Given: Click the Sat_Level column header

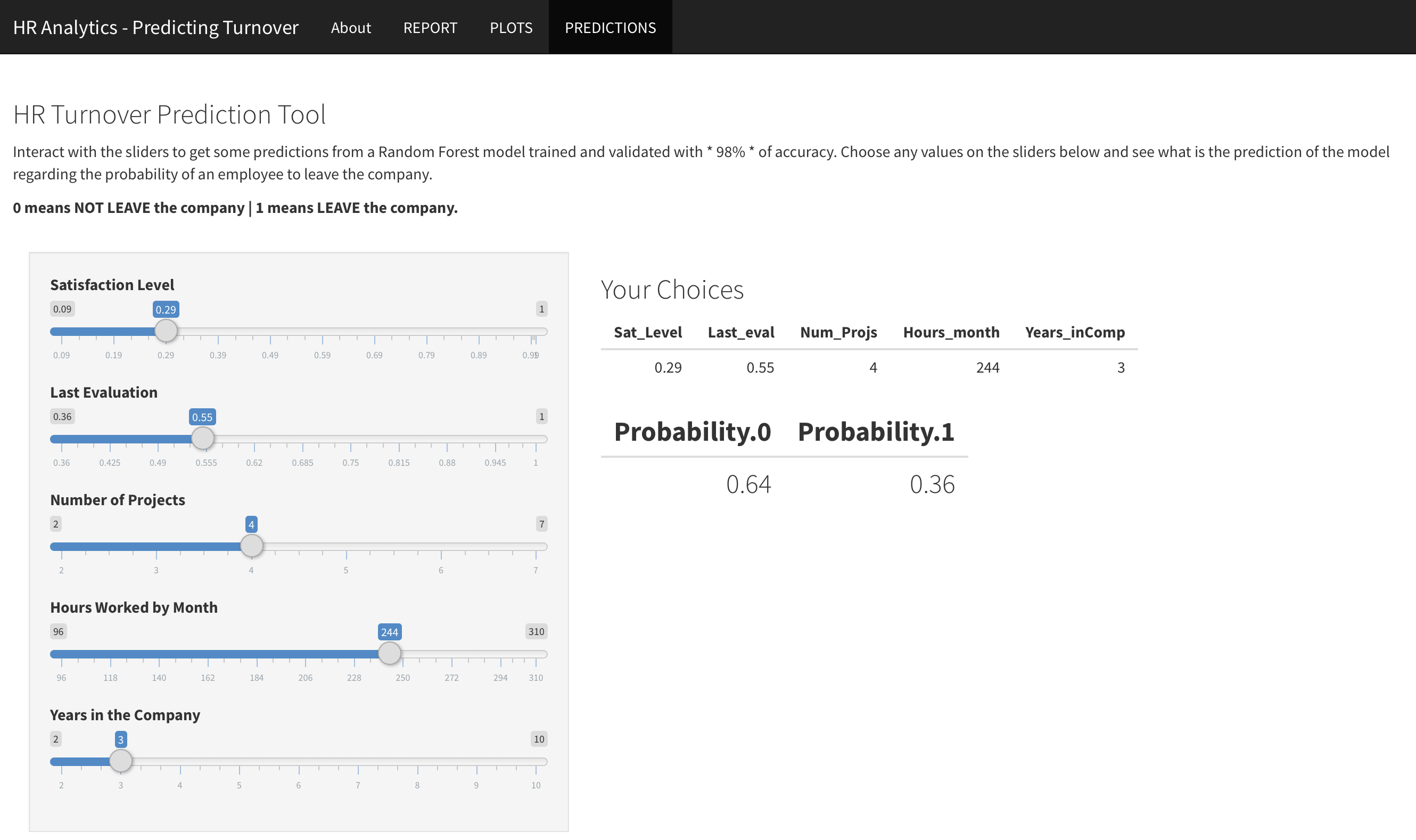Looking at the screenshot, I should click(x=647, y=332).
